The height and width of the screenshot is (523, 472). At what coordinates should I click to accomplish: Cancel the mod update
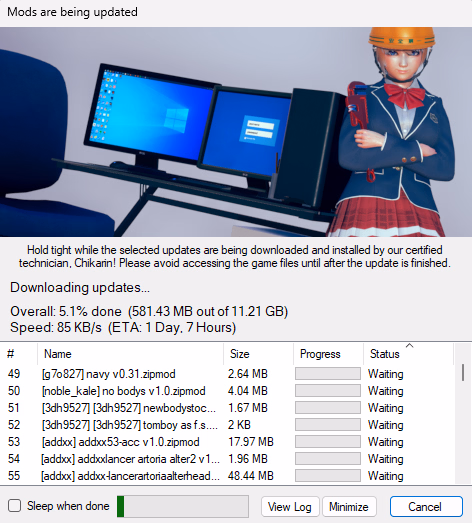coord(426,507)
